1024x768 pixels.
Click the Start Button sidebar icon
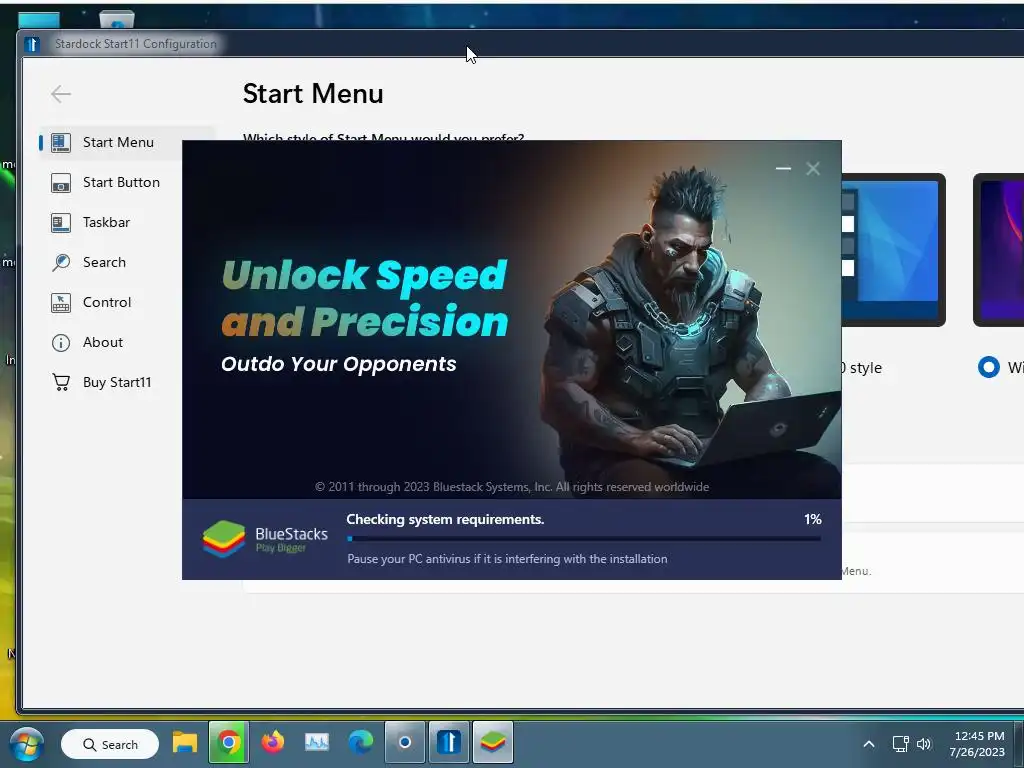point(61,183)
